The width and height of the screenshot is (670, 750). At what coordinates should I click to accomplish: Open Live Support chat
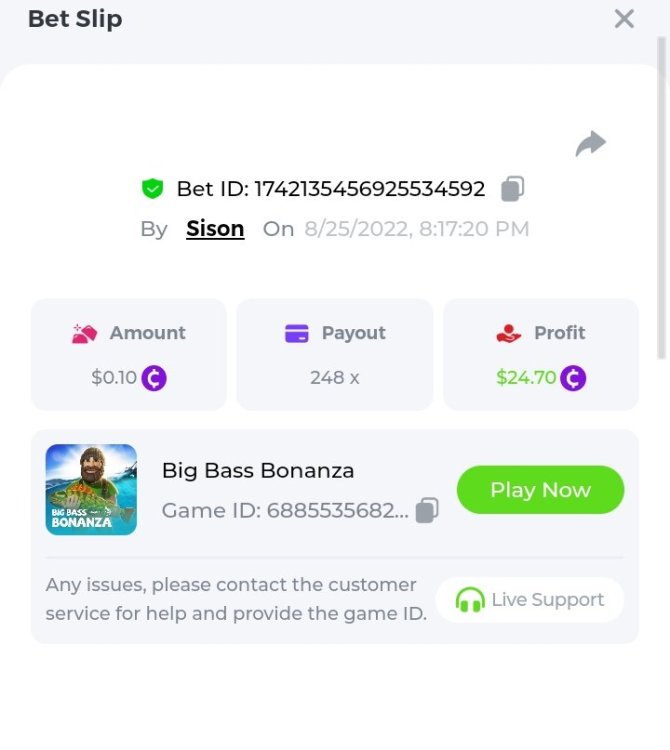(530, 600)
